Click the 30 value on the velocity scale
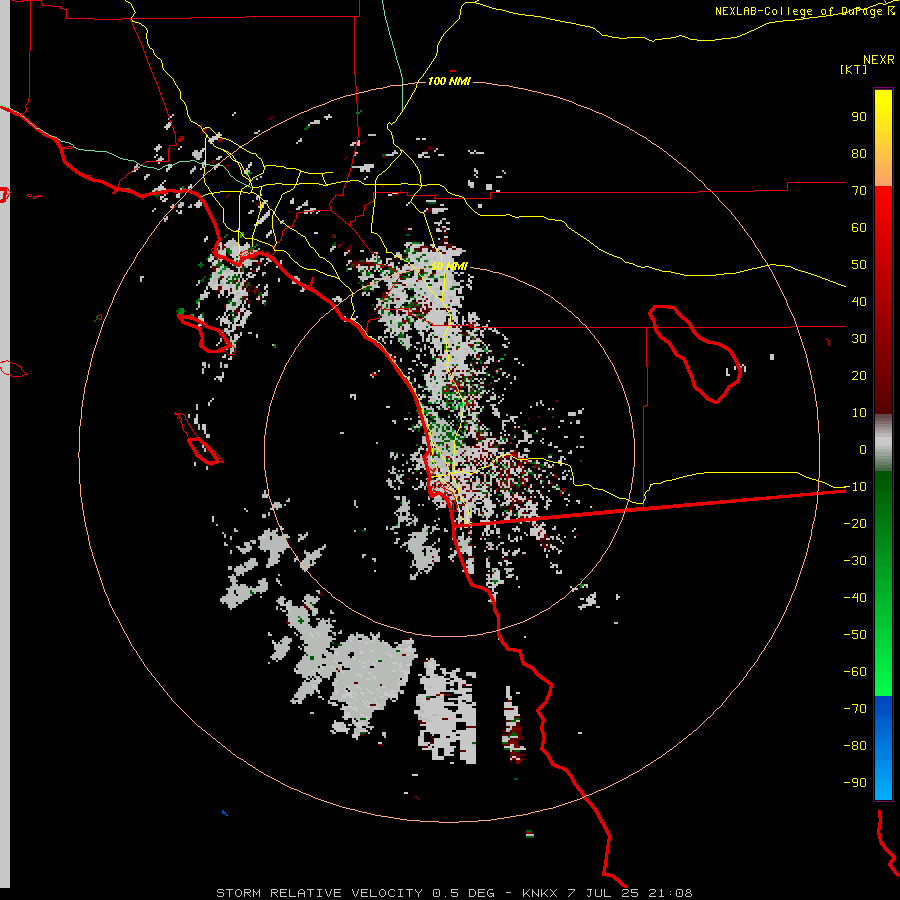The width and height of the screenshot is (900, 900). coord(859,339)
